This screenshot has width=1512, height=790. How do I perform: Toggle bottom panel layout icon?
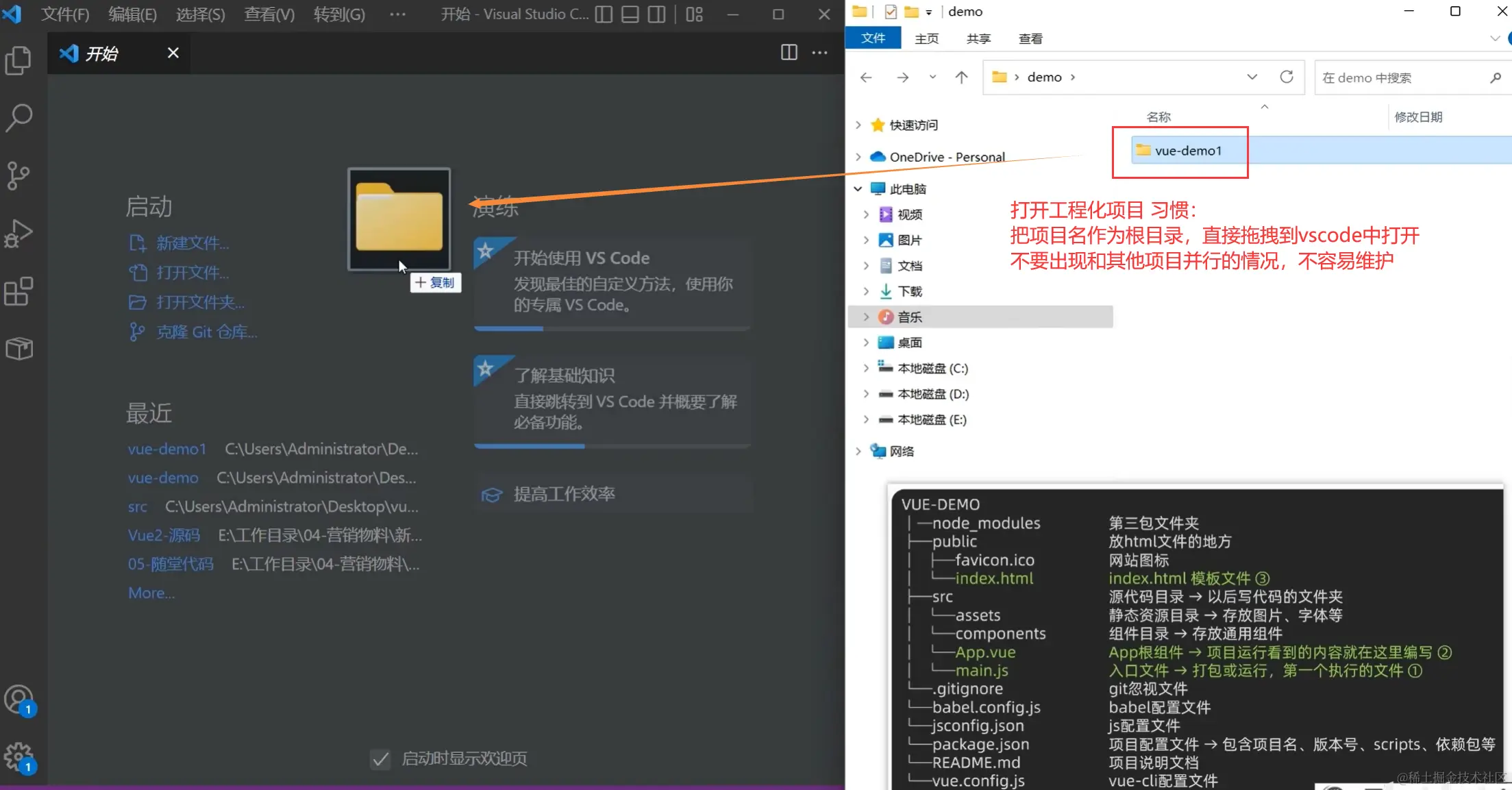[630, 14]
